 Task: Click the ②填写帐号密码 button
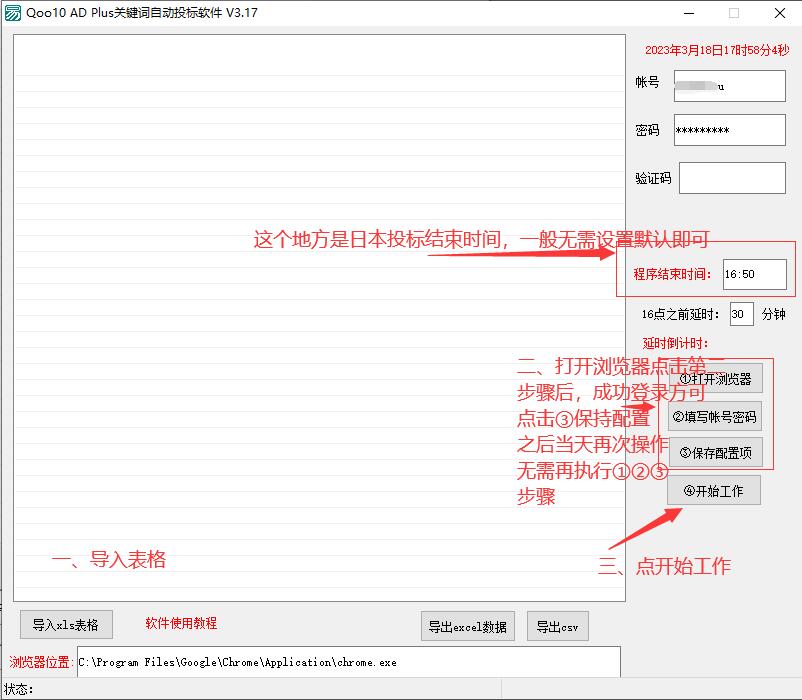(715, 417)
